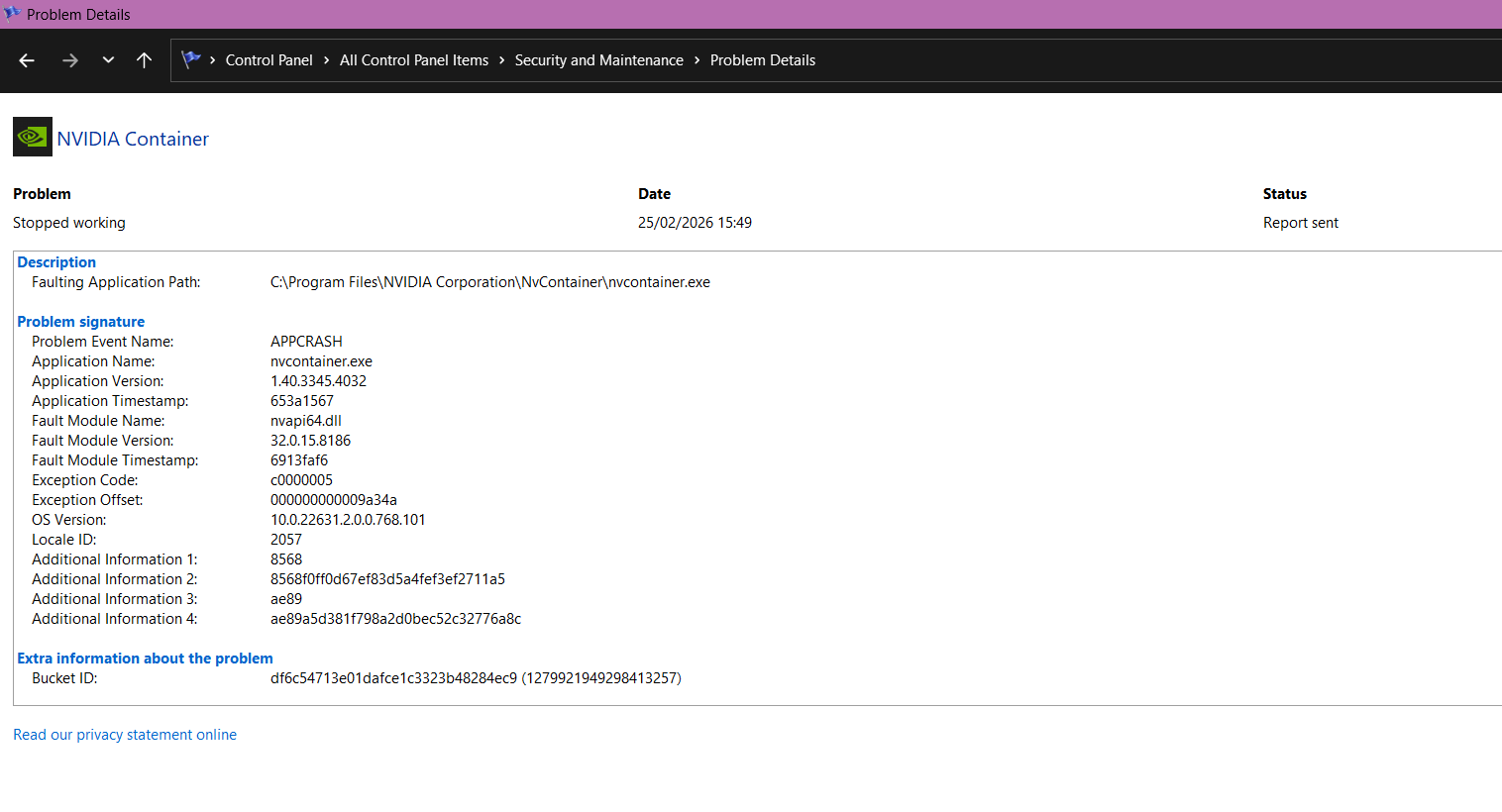The height and width of the screenshot is (812, 1502).
Task: Click the Date column header
Action: 654,194
